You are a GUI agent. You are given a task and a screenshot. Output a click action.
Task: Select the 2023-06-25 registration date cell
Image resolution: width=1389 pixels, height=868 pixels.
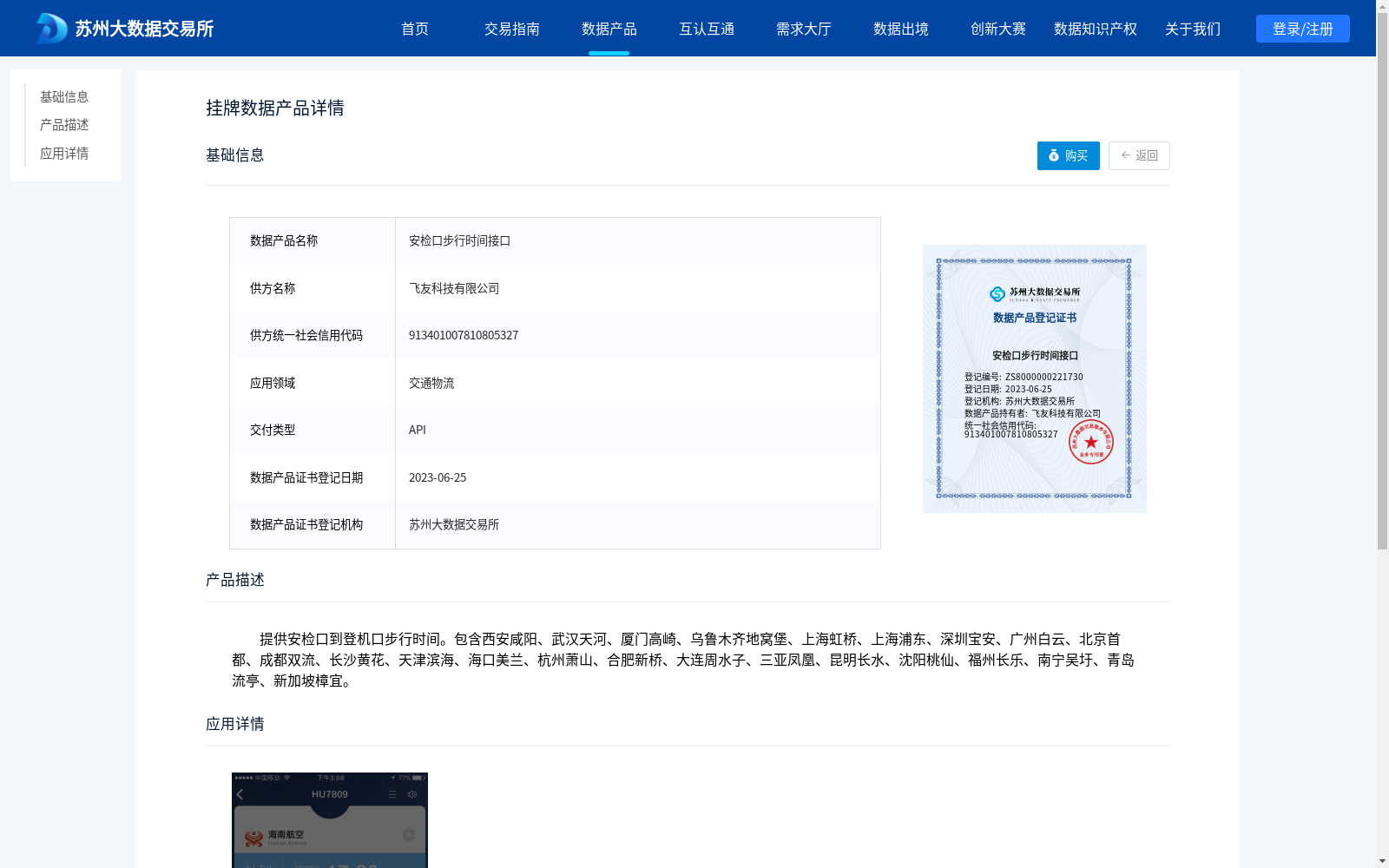coord(438,477)
